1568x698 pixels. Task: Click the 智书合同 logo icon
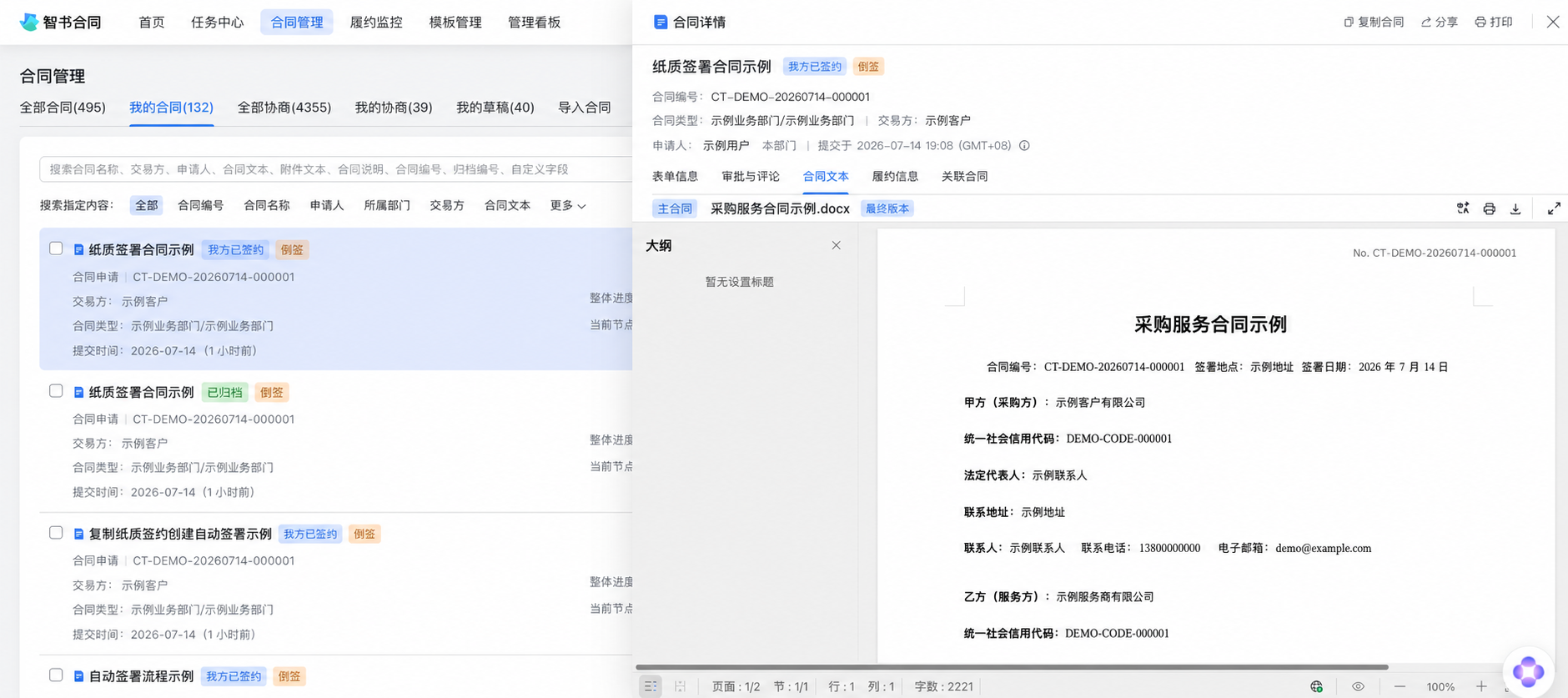29,22
